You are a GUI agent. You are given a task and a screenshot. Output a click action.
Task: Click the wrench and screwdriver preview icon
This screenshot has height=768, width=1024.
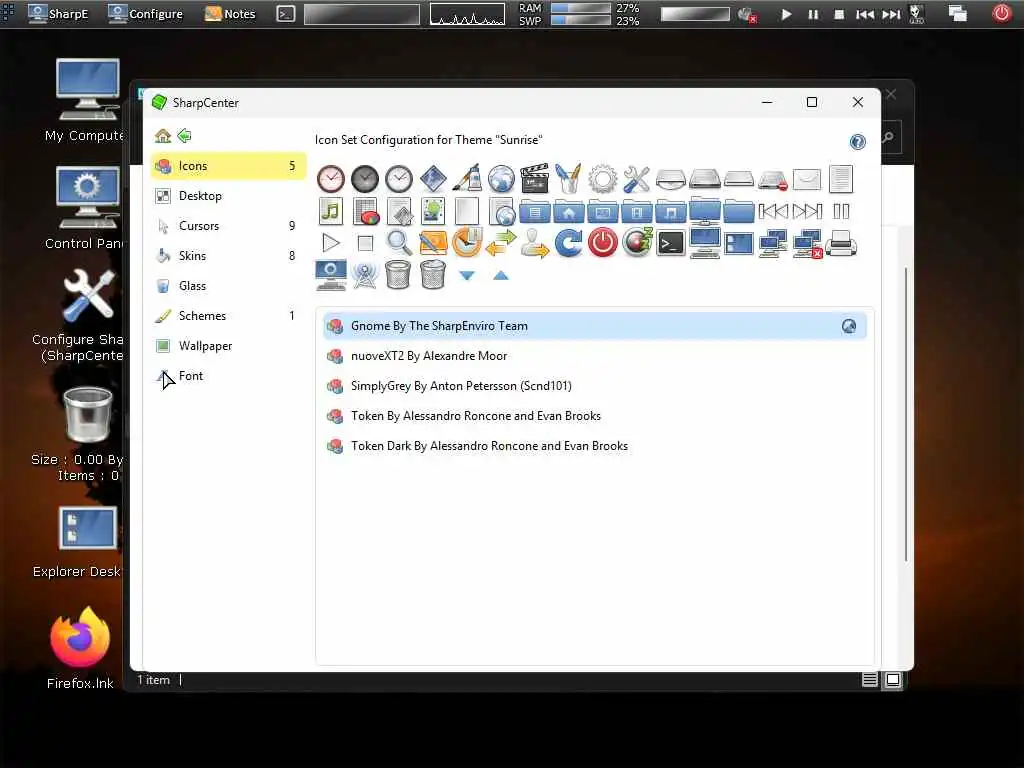tap(636, 179)
